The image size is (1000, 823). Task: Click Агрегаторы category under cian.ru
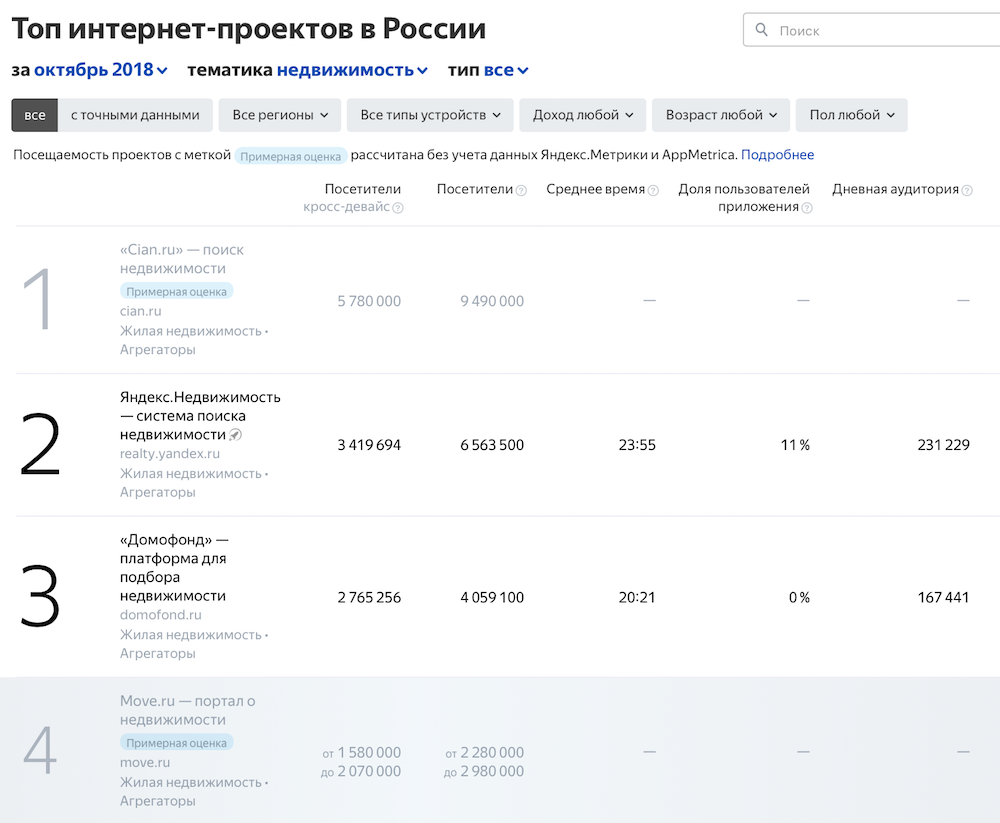[158, 350]
